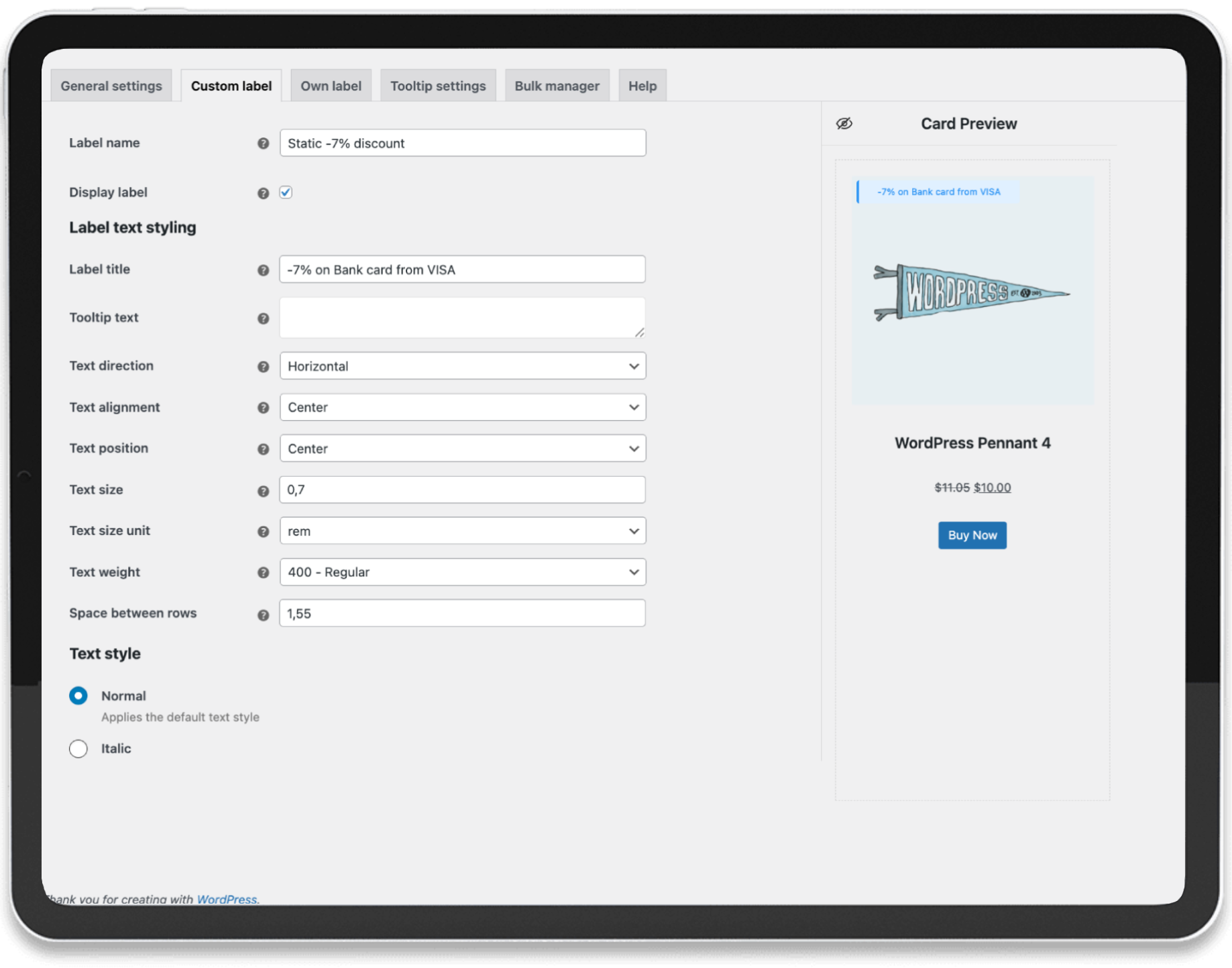
Task: Switch to the General settings tab
Action: point(111,86)
